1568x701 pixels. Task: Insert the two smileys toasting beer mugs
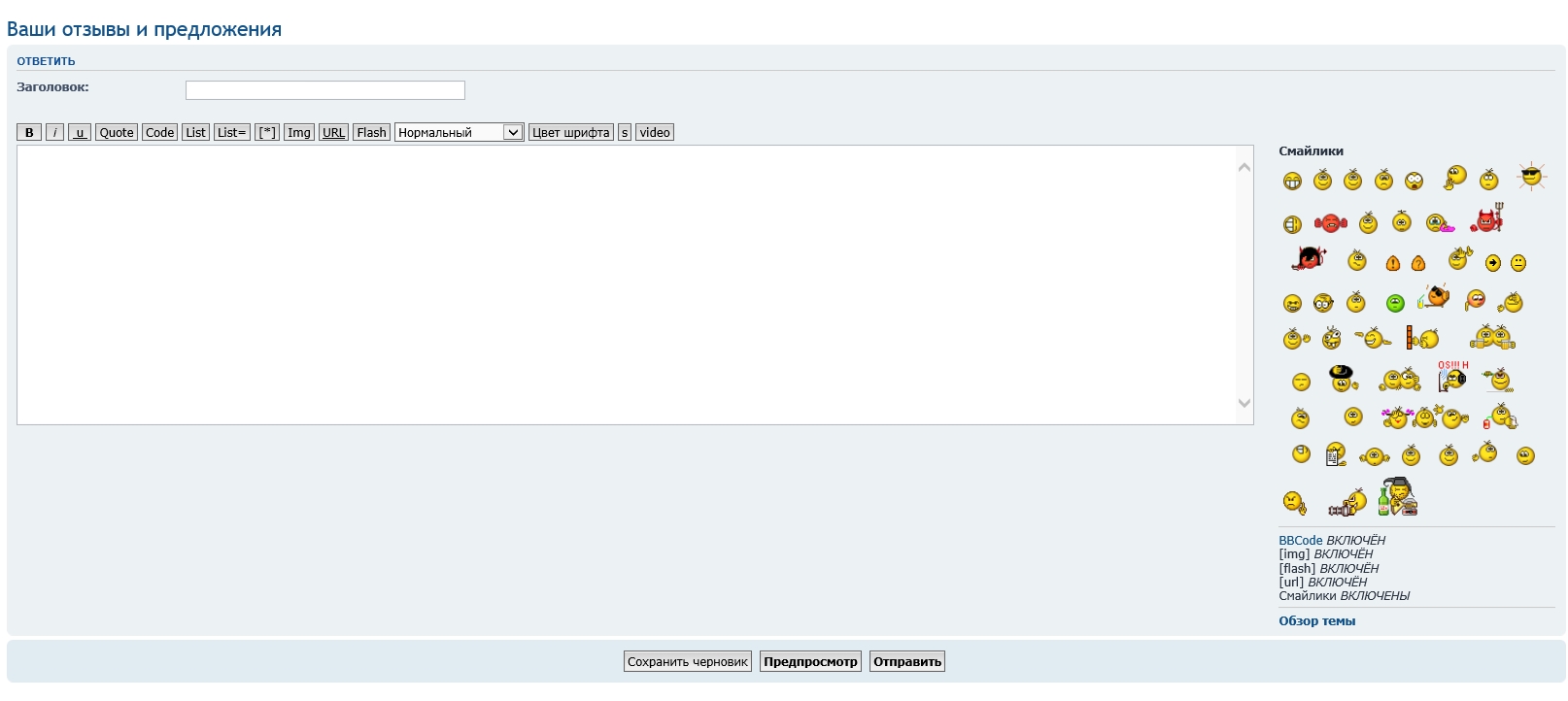click(x=1492, y=338)
